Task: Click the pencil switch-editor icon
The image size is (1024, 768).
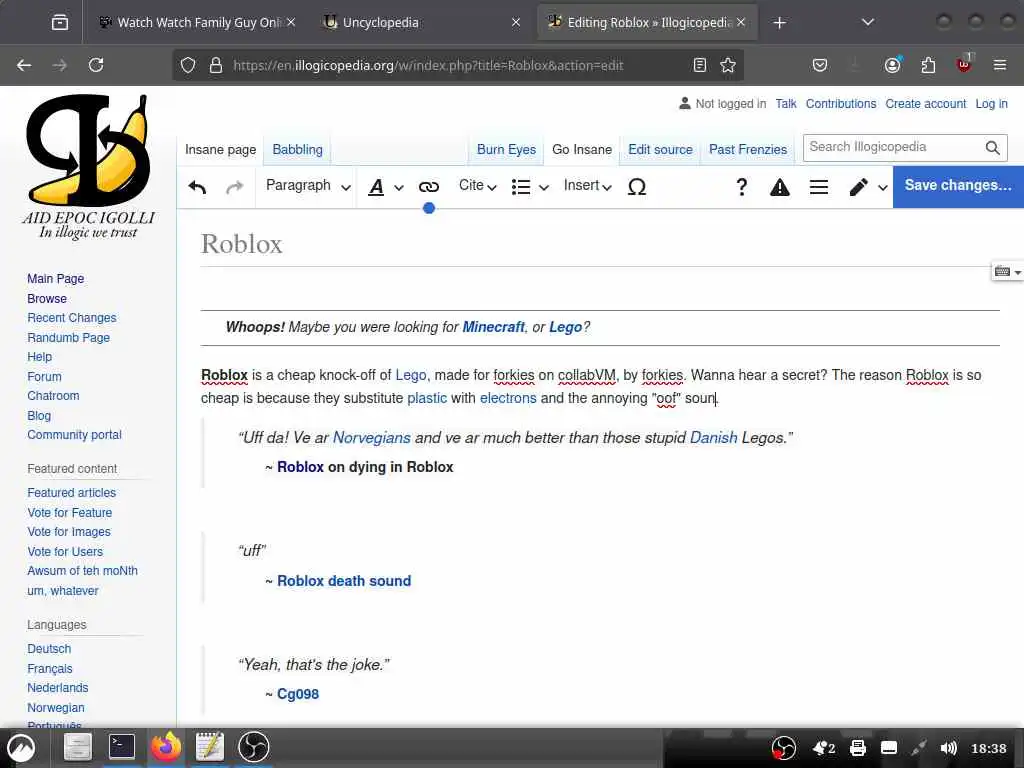Action: [x=858, y=187]
